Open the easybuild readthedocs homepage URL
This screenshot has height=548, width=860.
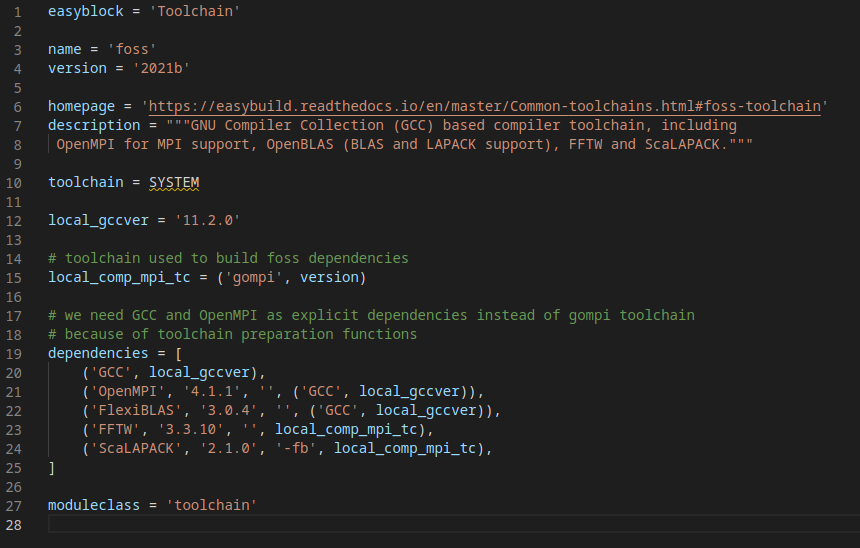point(485,106)
